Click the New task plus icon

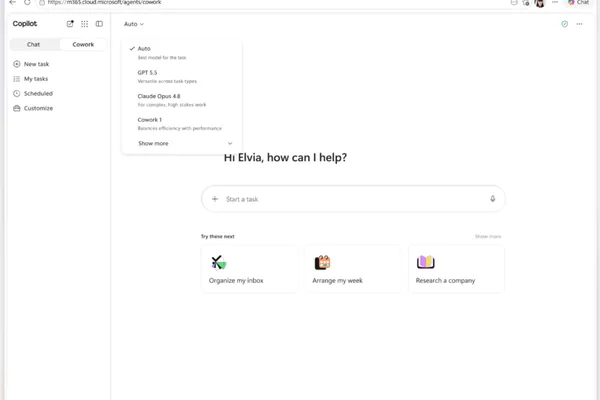coord(16,64)
